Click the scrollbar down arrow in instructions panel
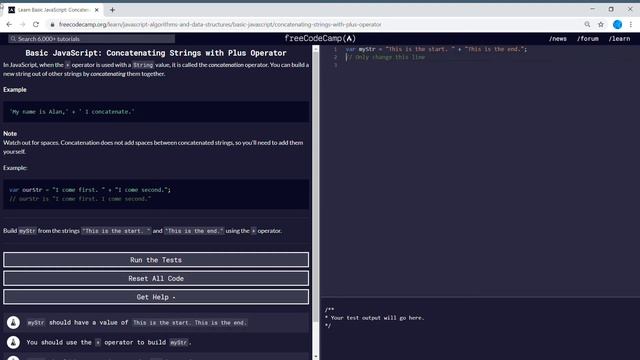 point(316,356)
